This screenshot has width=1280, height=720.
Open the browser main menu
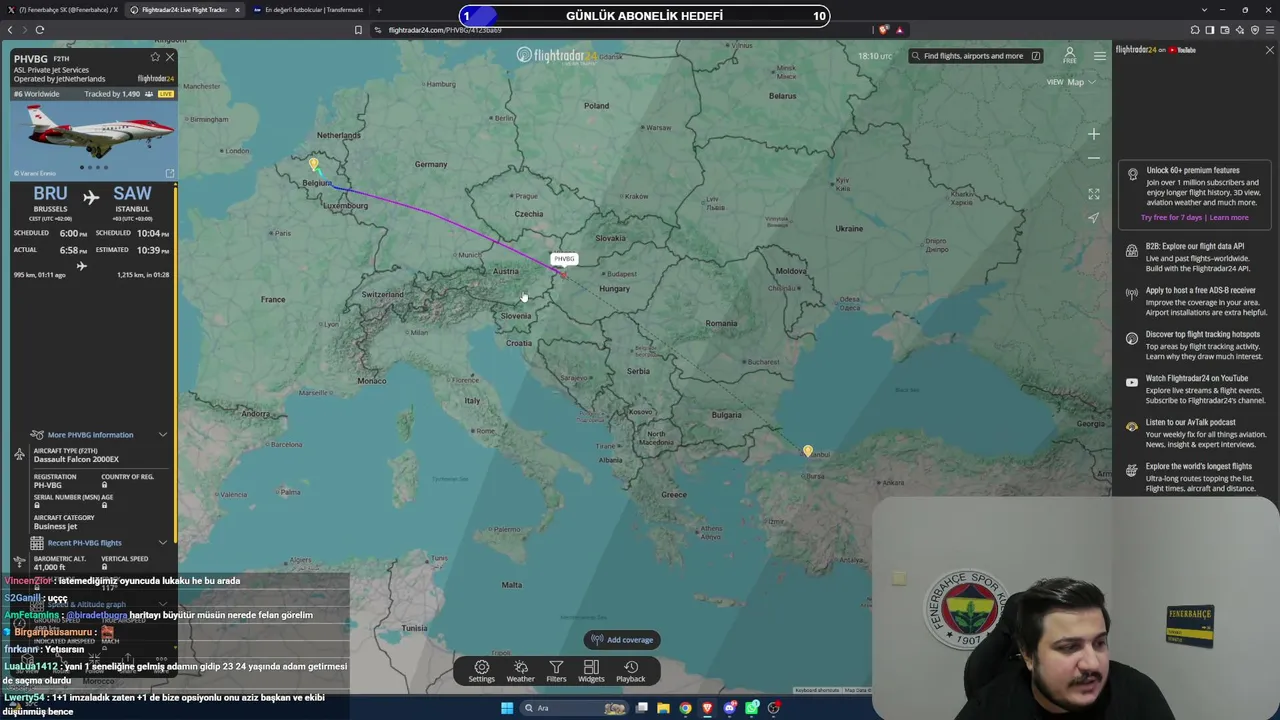point(1270,30)
